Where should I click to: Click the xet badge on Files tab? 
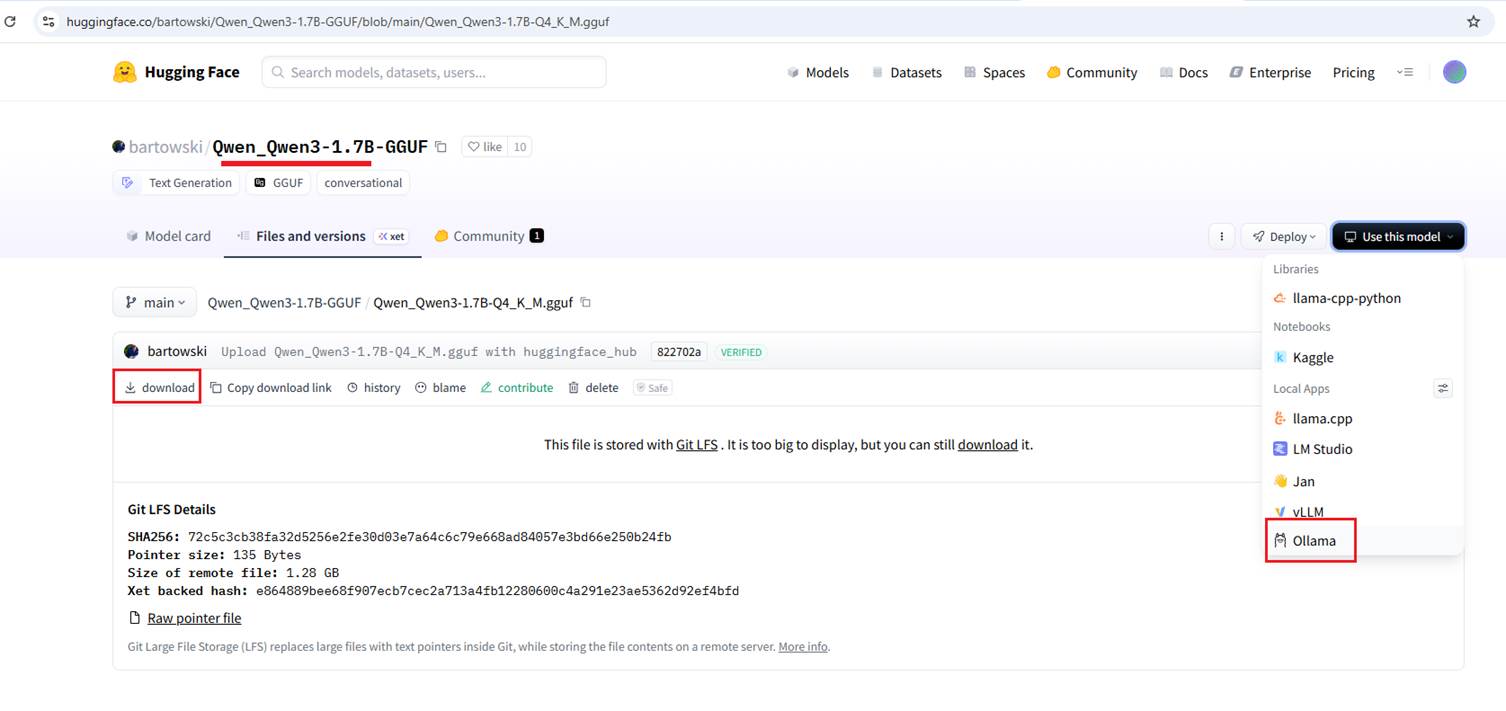tap(391, 236)
